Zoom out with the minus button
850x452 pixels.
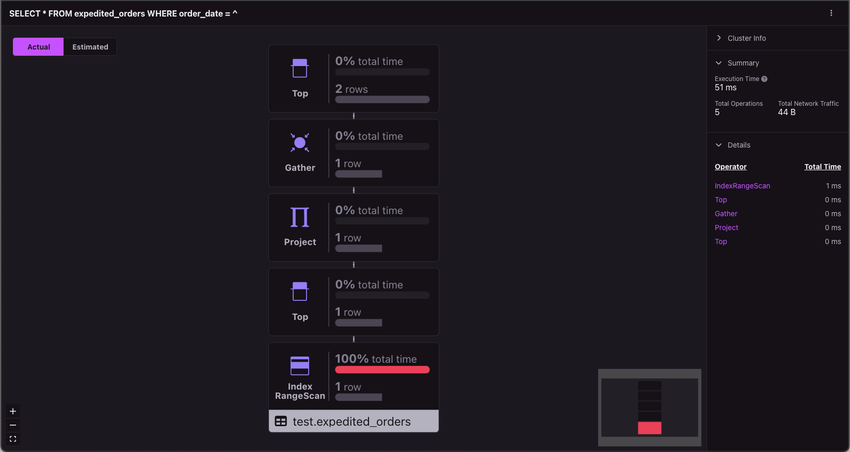point(13,425)
